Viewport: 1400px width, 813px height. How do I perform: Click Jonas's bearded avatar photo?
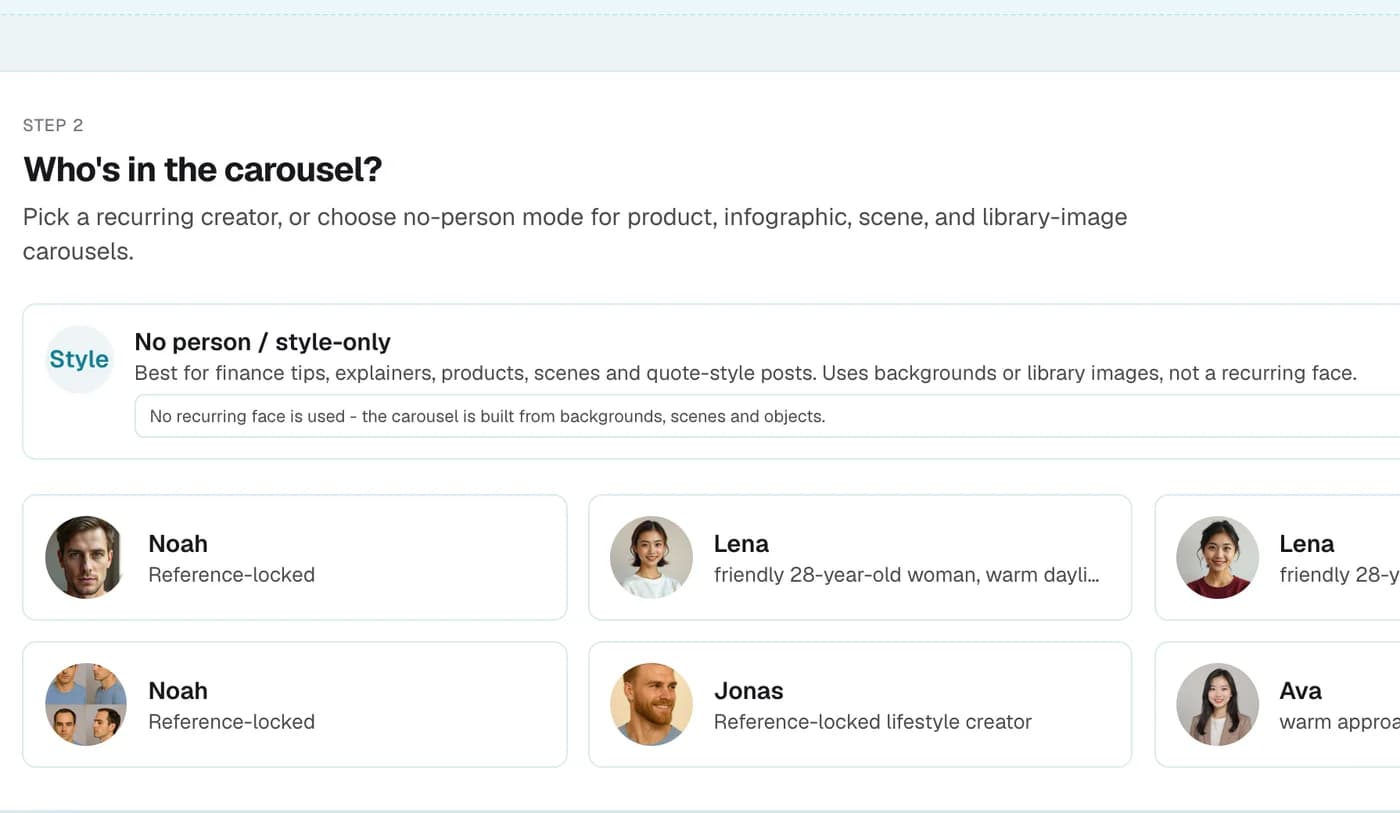[651, 704]
